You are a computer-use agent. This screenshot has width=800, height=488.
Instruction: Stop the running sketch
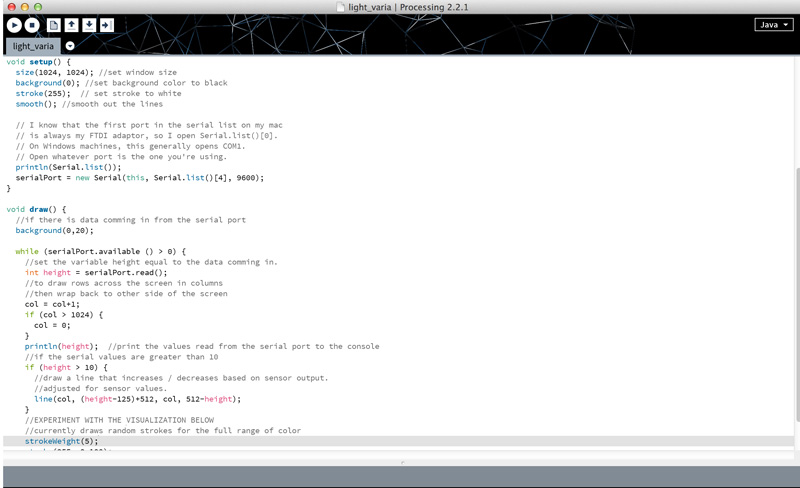pos(32,25)
